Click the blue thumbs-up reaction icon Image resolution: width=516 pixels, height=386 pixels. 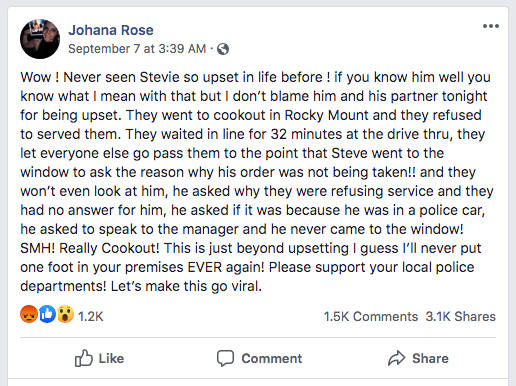47,314
